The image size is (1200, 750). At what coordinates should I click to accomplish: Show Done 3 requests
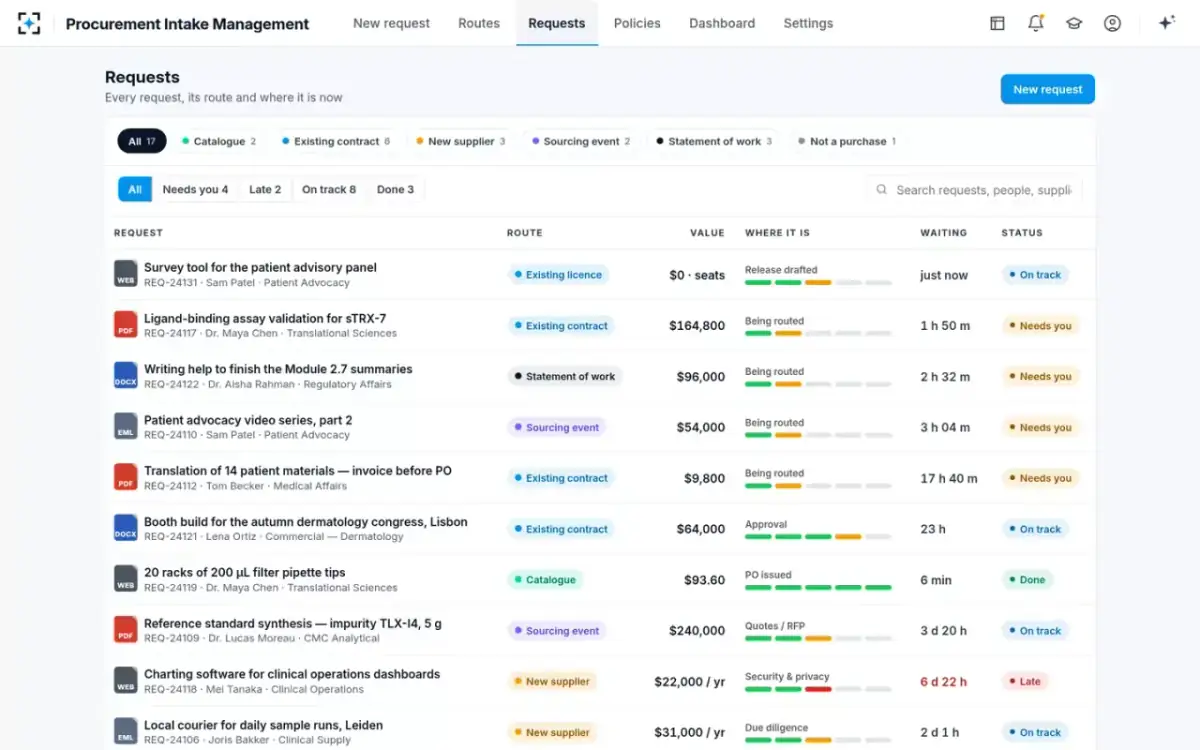point(395,189)
